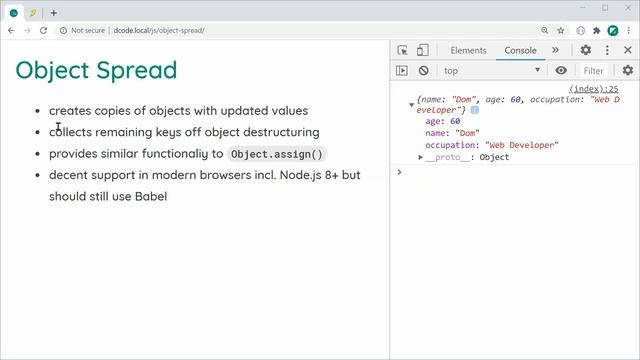This screenshot has width=640, height=360.
Task: Activate the inspect element picker
Action: click(x=402, y=50)
